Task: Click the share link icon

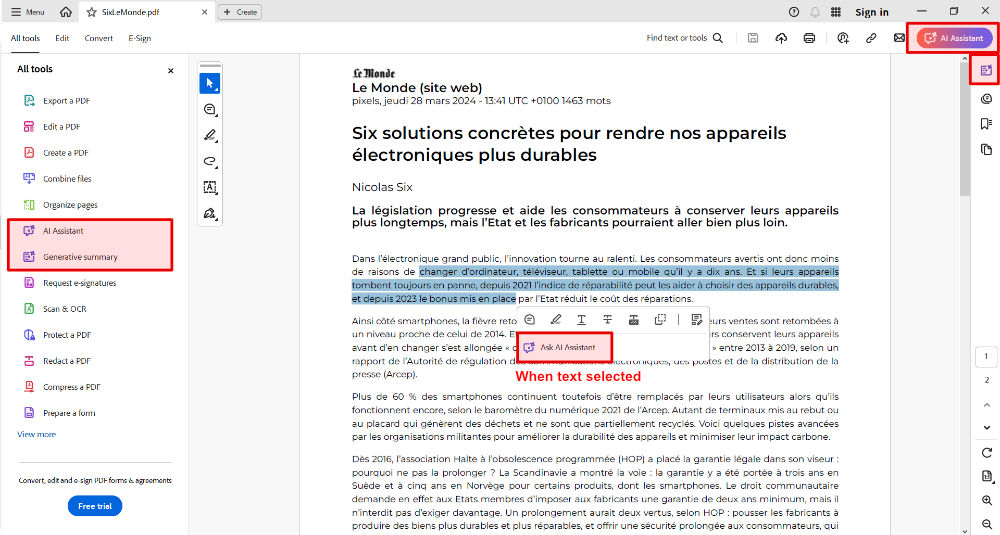Action: pyautogui.click(x=871, y=38)
